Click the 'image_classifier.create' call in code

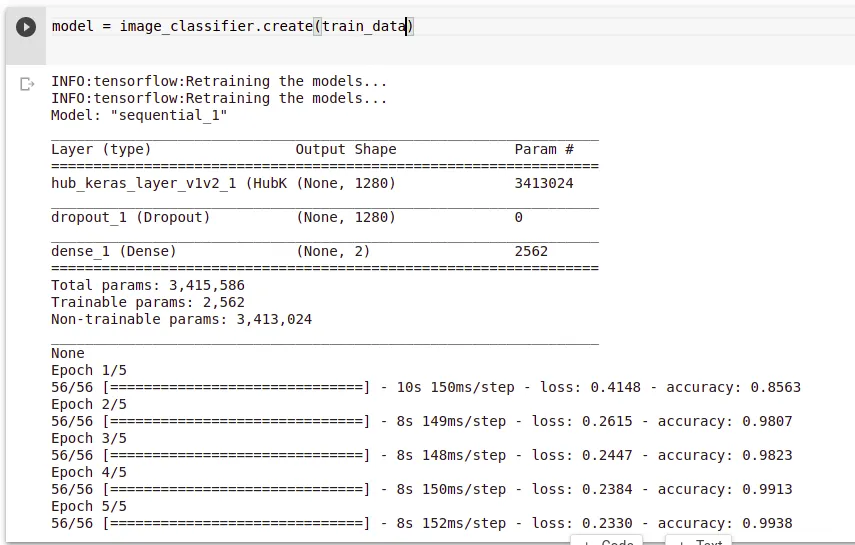(216, 26)
